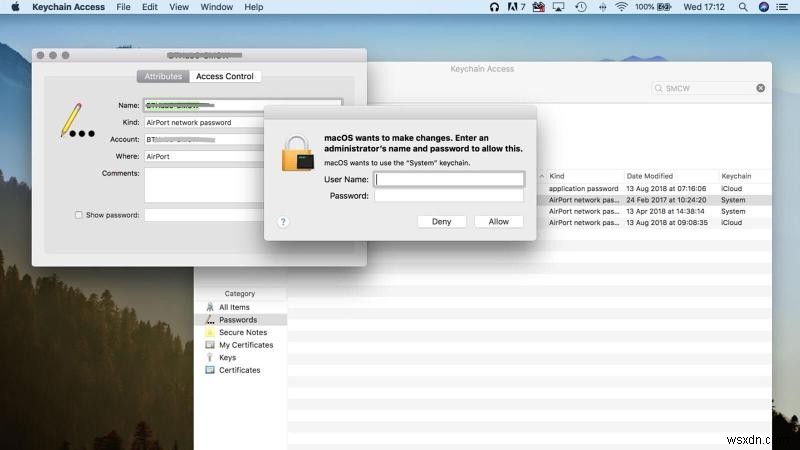Open the AirPlay display menu
Viewport: 800px width, 450px height.
[559, 7]
